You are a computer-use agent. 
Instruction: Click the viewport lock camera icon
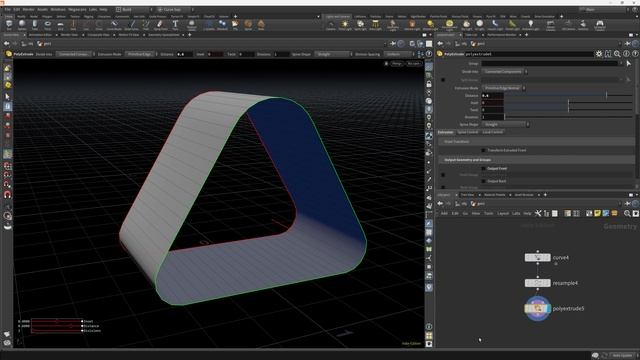429,84
